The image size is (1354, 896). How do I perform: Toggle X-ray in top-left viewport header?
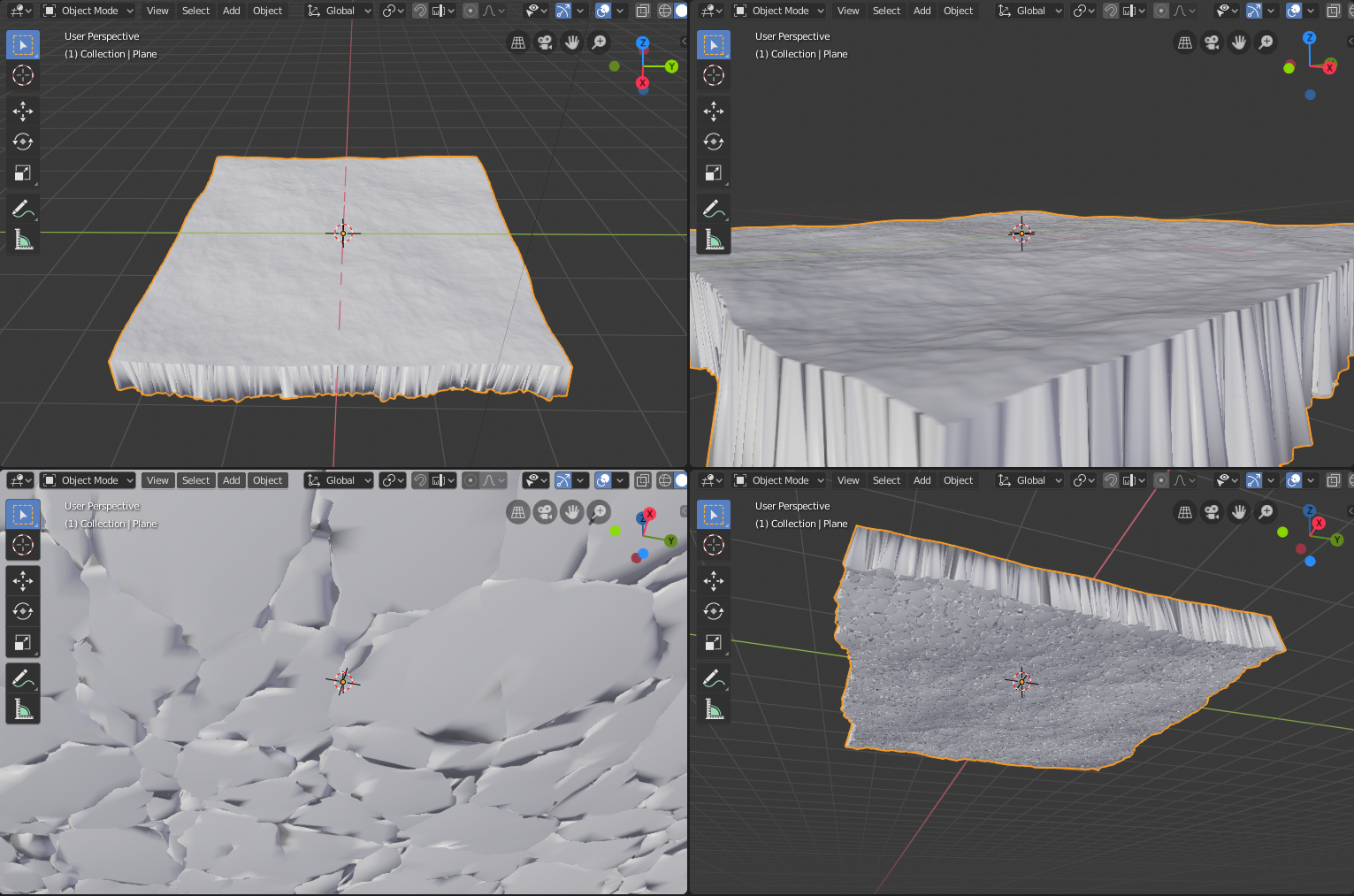[x=643, y=11]
